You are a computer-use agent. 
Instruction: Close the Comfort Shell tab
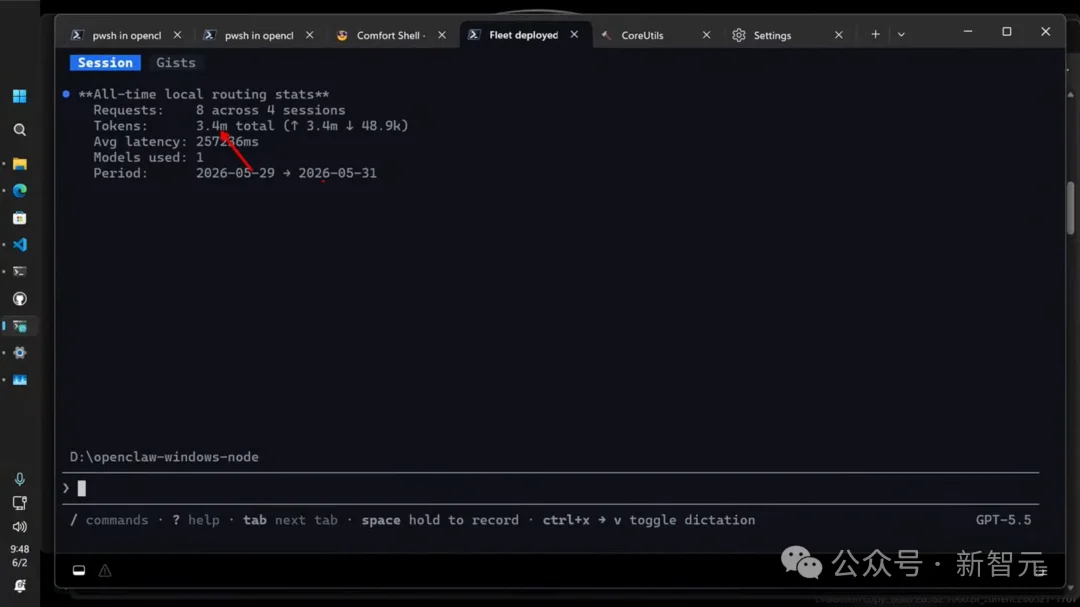click(x=442, y=34)
